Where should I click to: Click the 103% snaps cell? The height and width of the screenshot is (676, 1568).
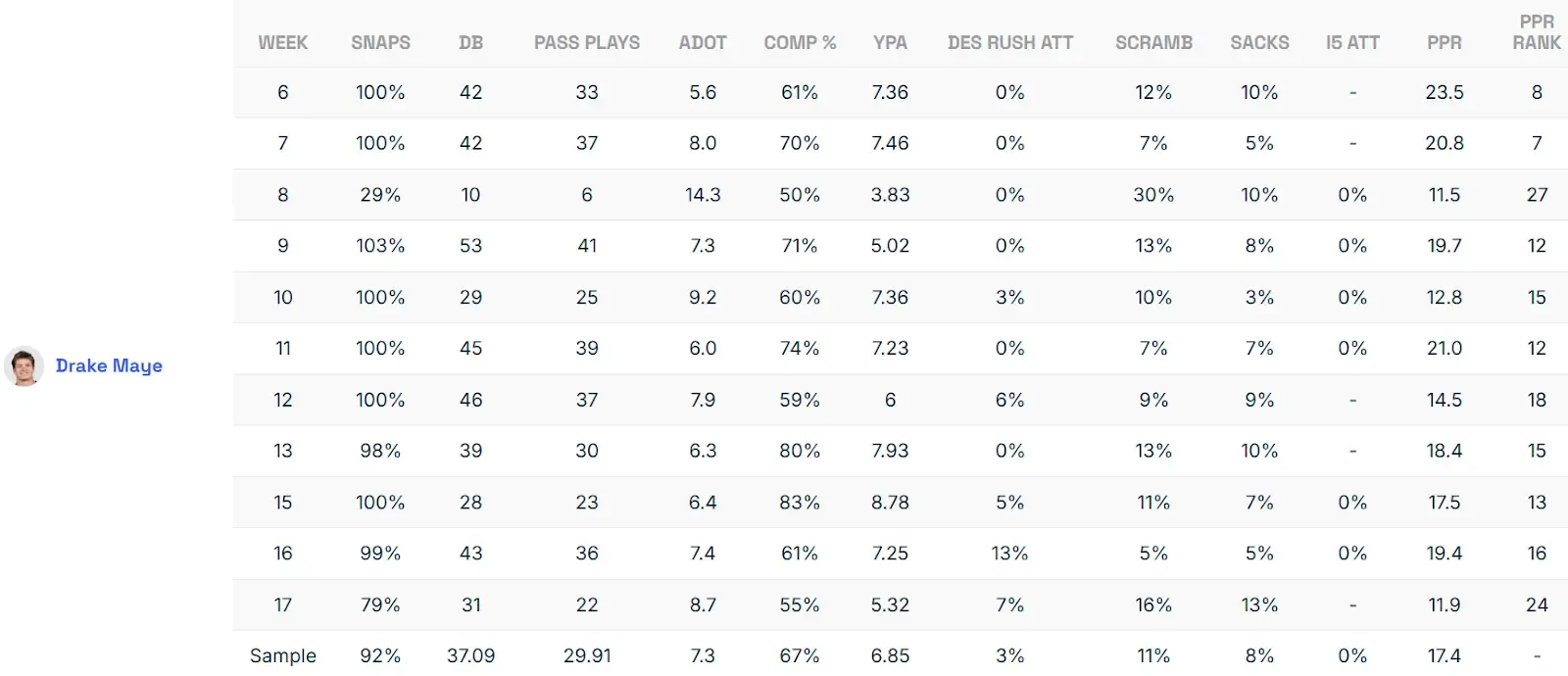(x=380, y=246)
